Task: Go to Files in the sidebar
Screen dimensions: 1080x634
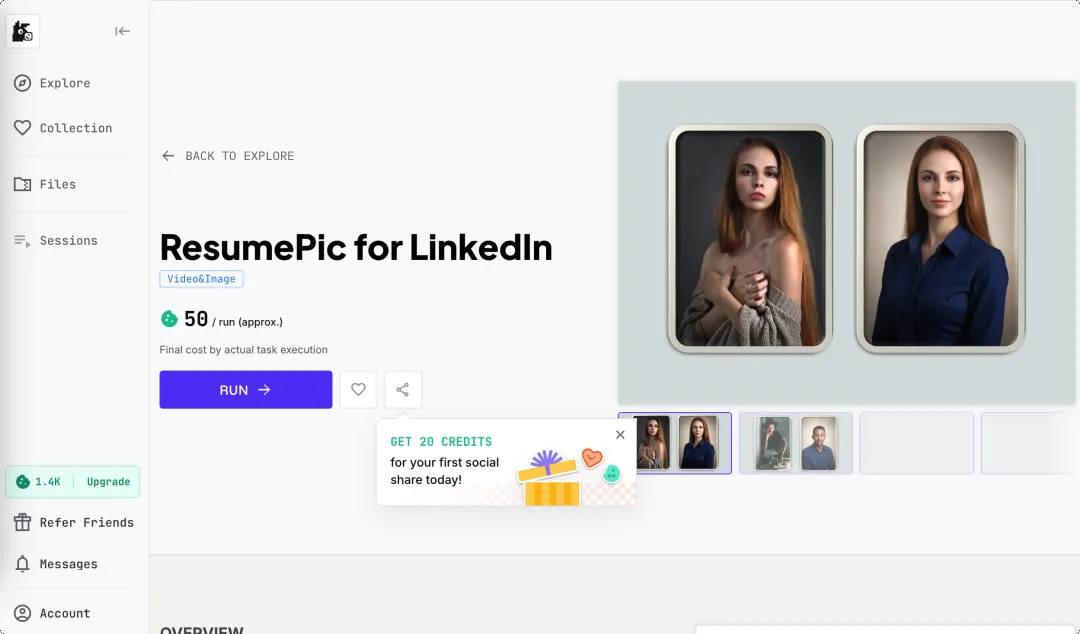Action: pos(57,184)
